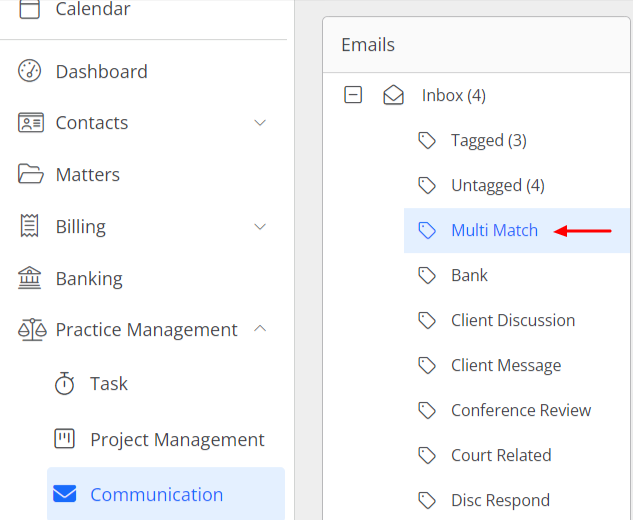This screenshot has width=633, height=520.
Task: Click the Communication envelope icon
Action: [x=65, y=494]
